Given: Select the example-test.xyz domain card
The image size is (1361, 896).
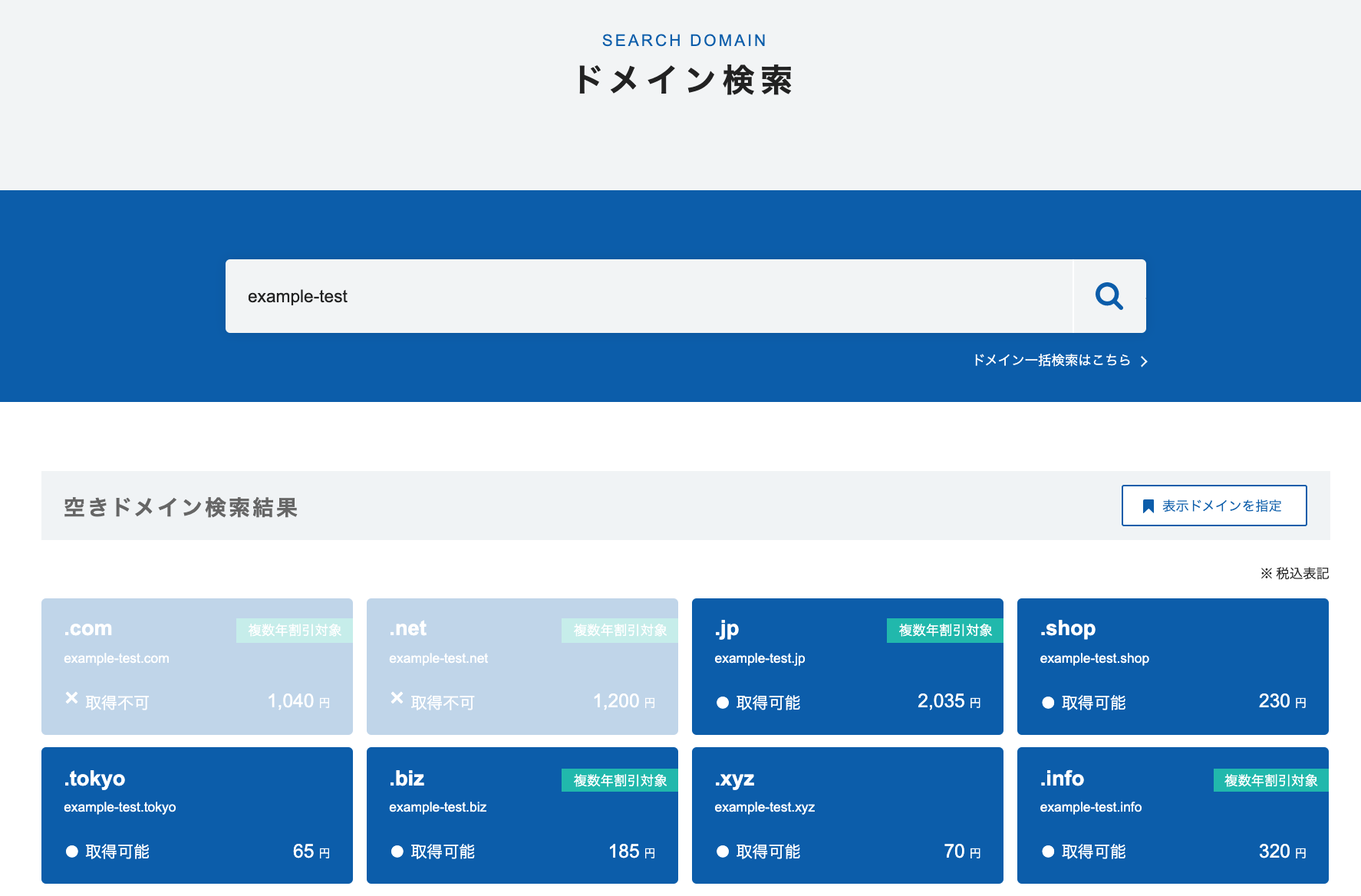Looking at the screenshot, I should click(x=847, y=815).
